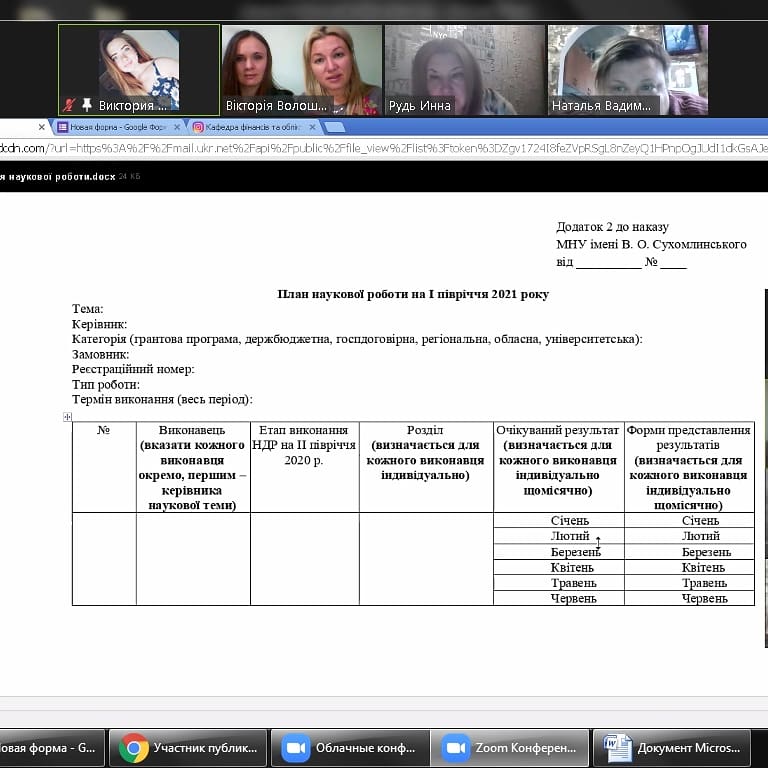
Task: Select Наталья Вадим... video thumbnail
Action: 627,70
